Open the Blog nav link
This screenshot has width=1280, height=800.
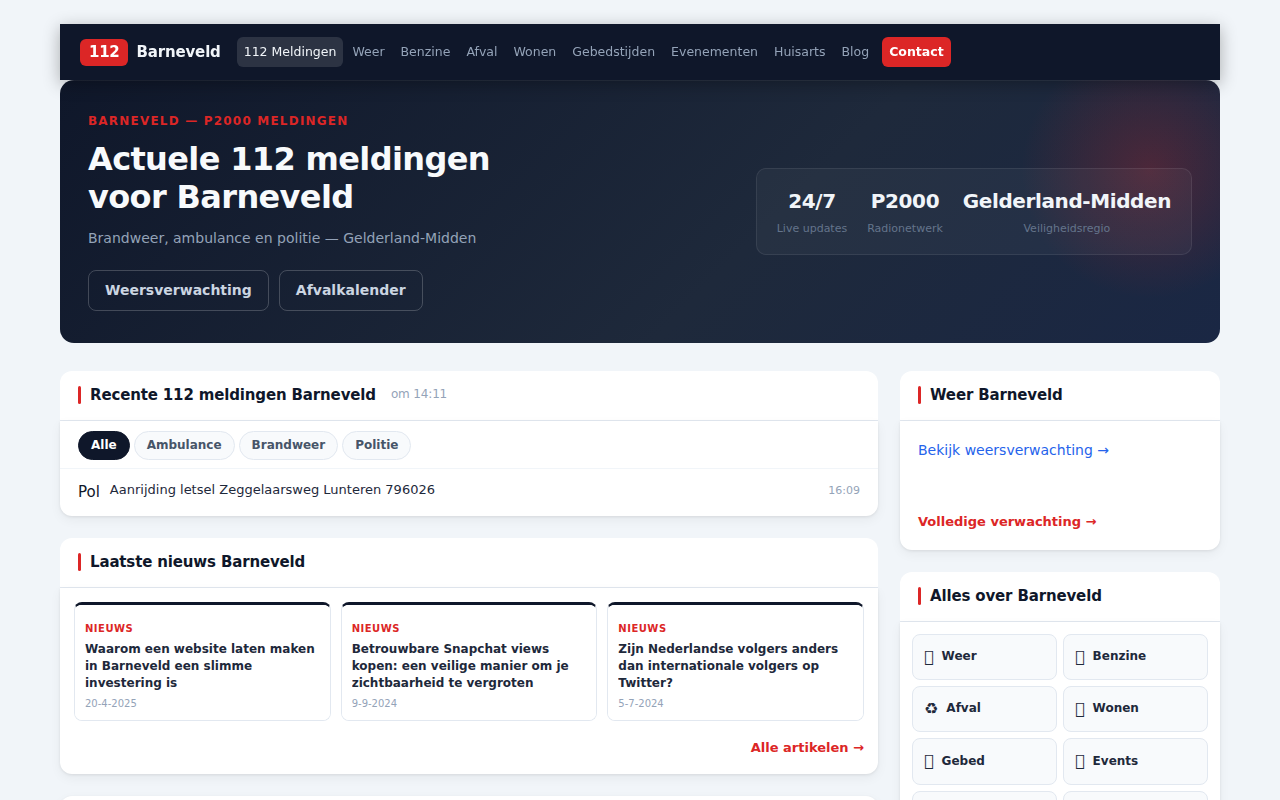(855, 52)
